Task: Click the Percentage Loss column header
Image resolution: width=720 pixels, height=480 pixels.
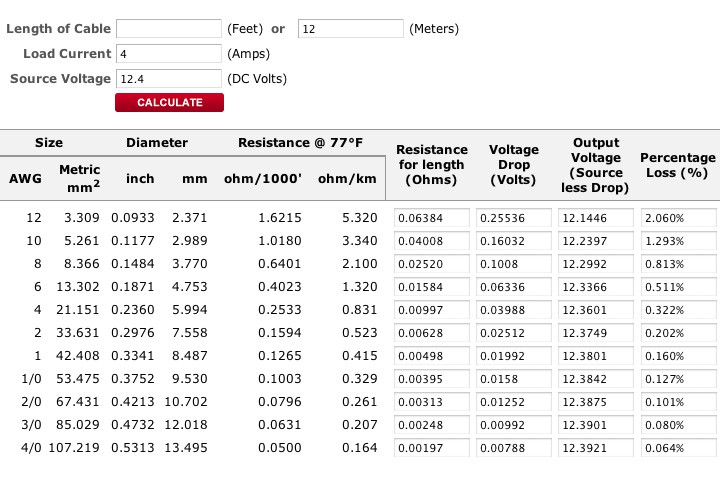Action: click(x=677, y=165)
